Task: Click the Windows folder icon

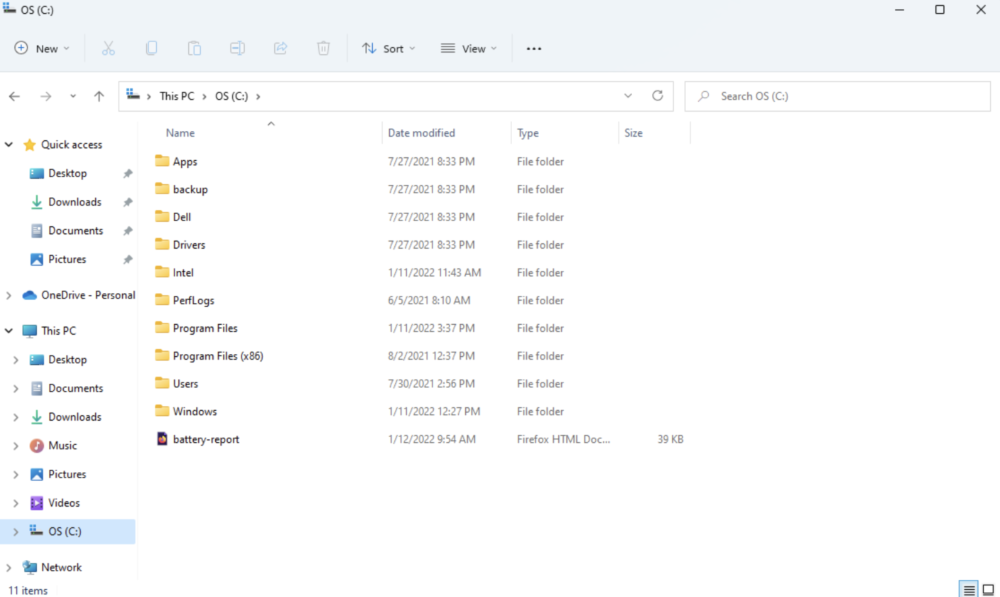Action: 162,411
